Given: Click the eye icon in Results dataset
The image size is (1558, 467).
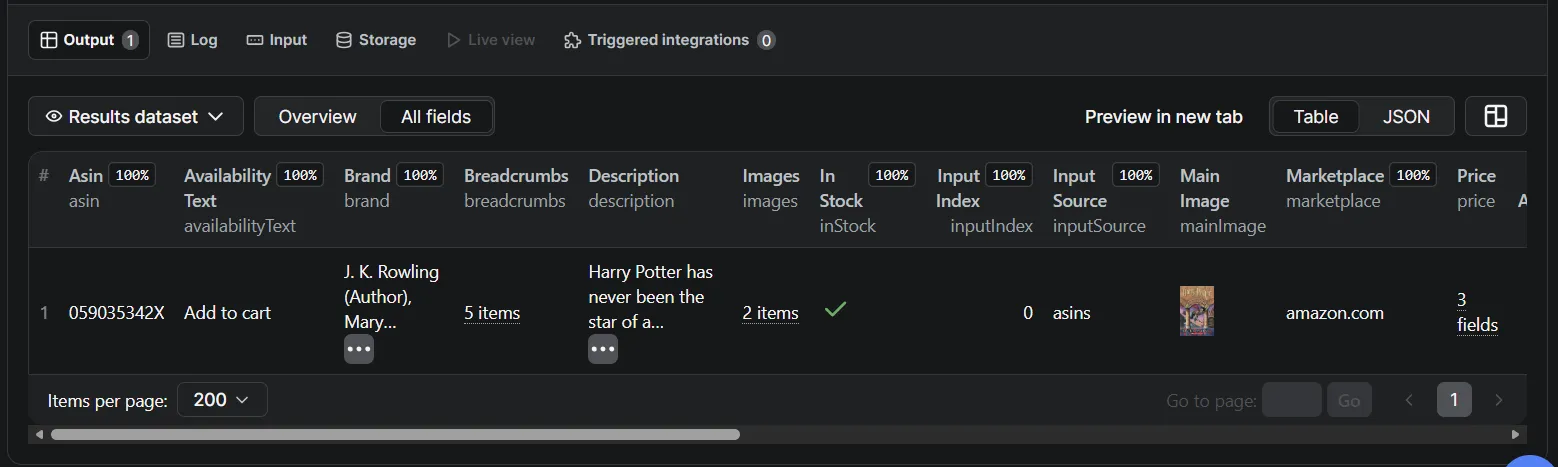Looking at the screenshot, I should point(54,117).
